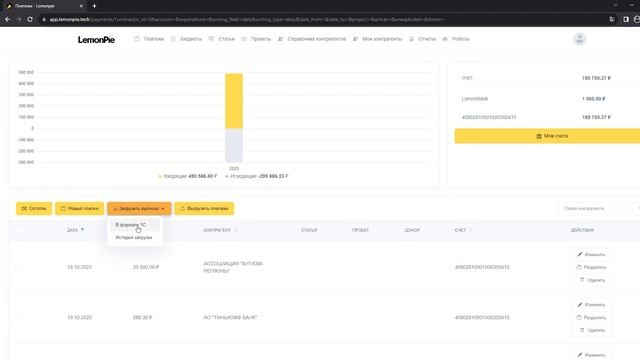Click the yellow incoming bar in the chart
The image size is (640, 360).
234,101
